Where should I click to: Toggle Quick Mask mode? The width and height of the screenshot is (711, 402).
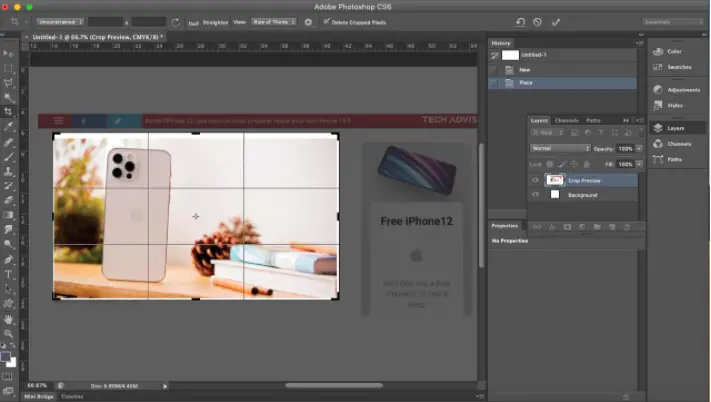(x=8, y=376)
